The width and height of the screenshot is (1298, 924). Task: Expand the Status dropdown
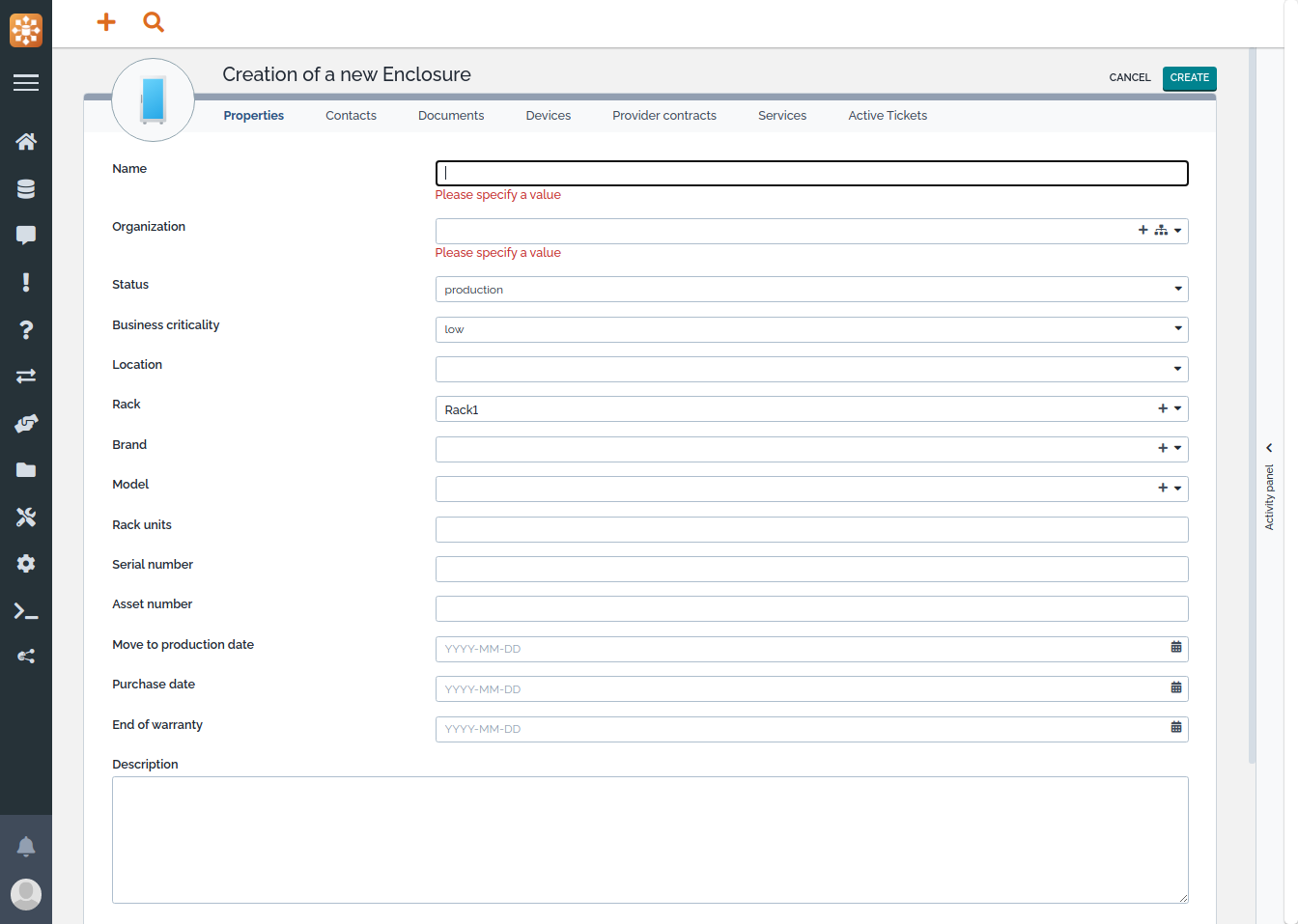1177,290
